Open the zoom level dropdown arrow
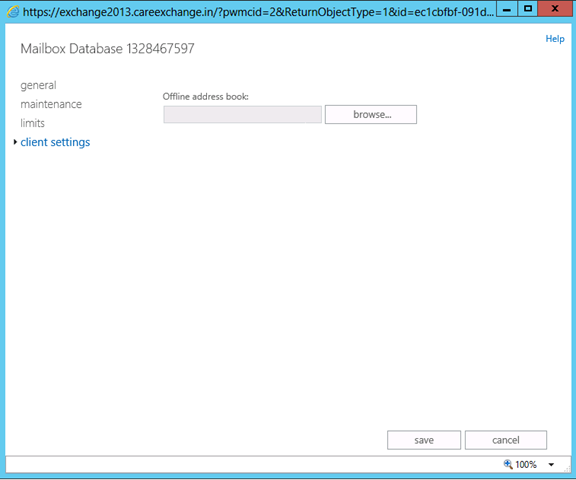 [x=551, y=465]
